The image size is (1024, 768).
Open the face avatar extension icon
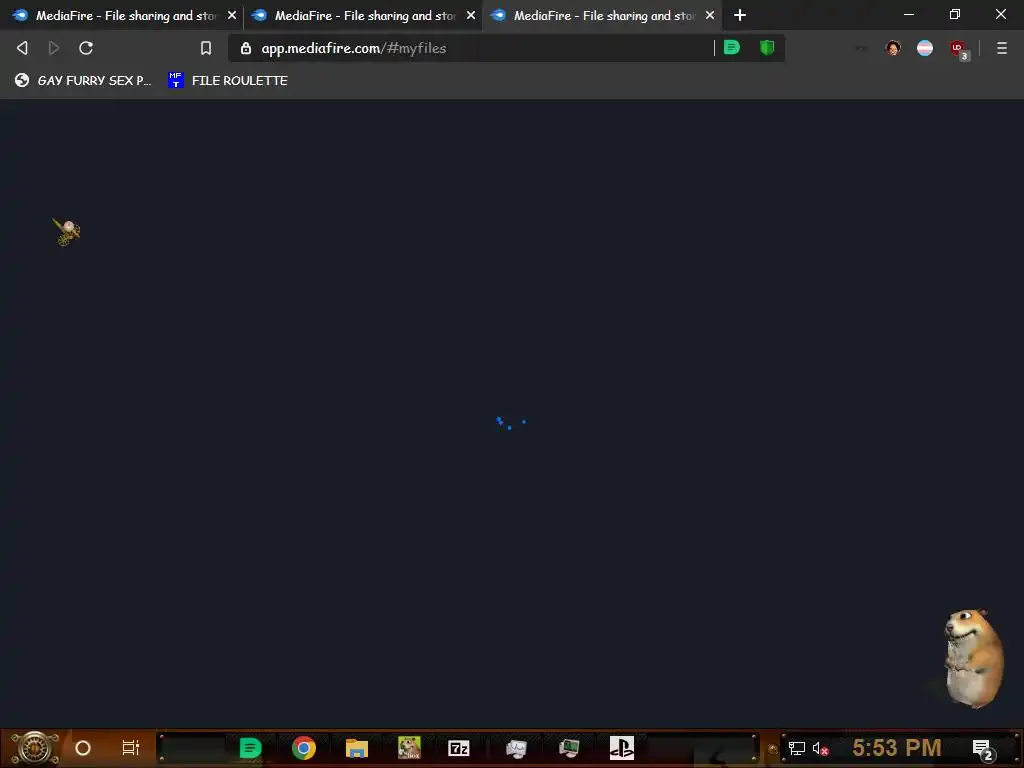tap(893, 48)
